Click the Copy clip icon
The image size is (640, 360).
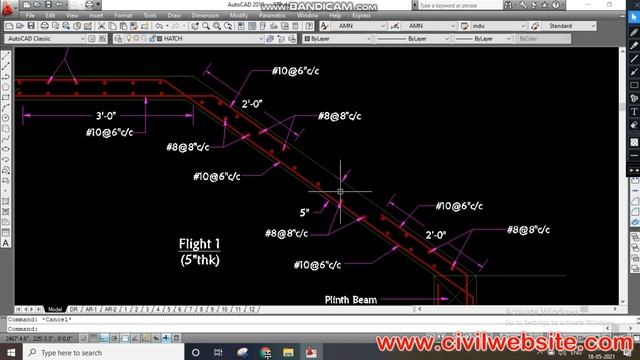click(x=112, y=26)
